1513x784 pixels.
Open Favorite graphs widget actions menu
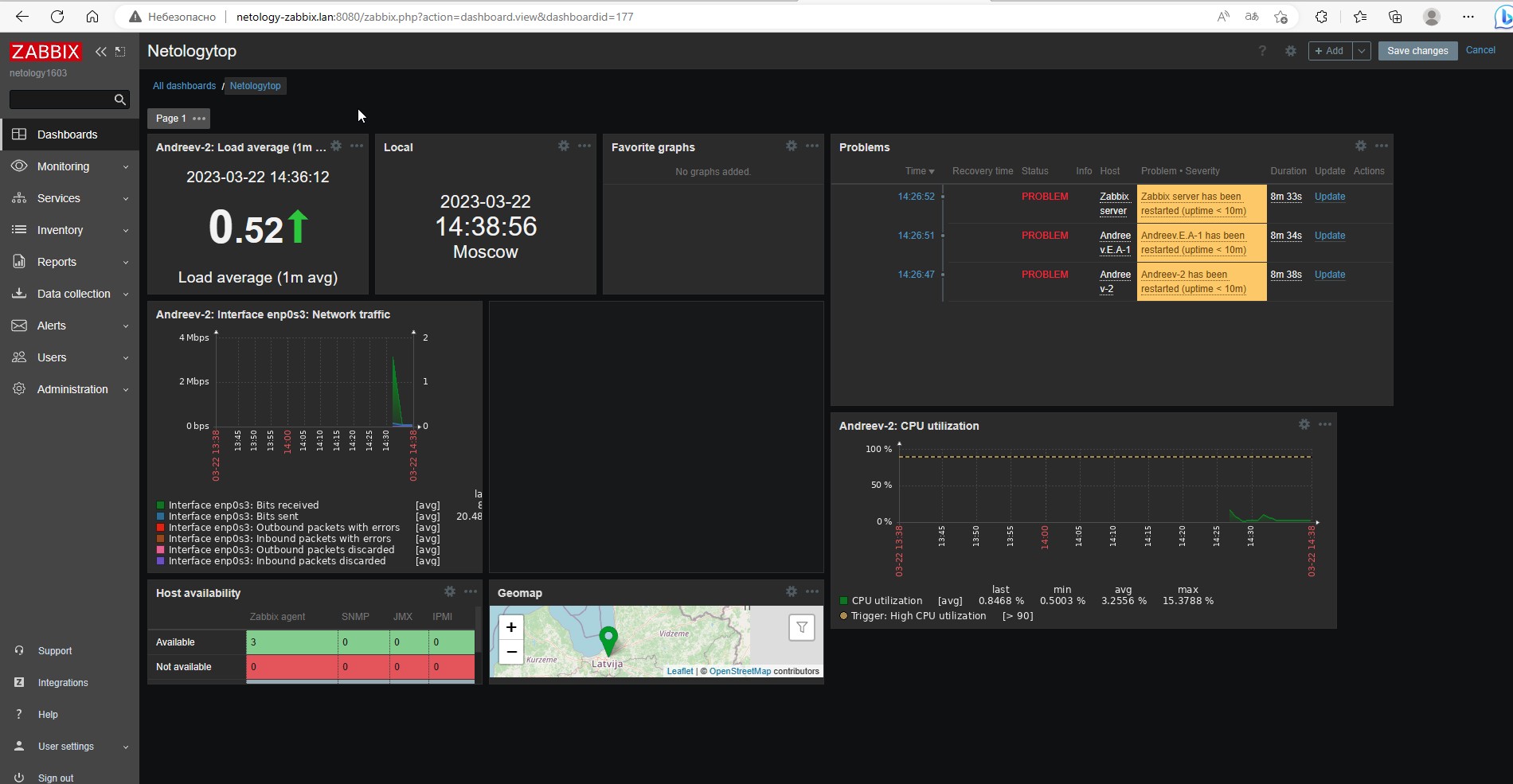coord(812,146)
